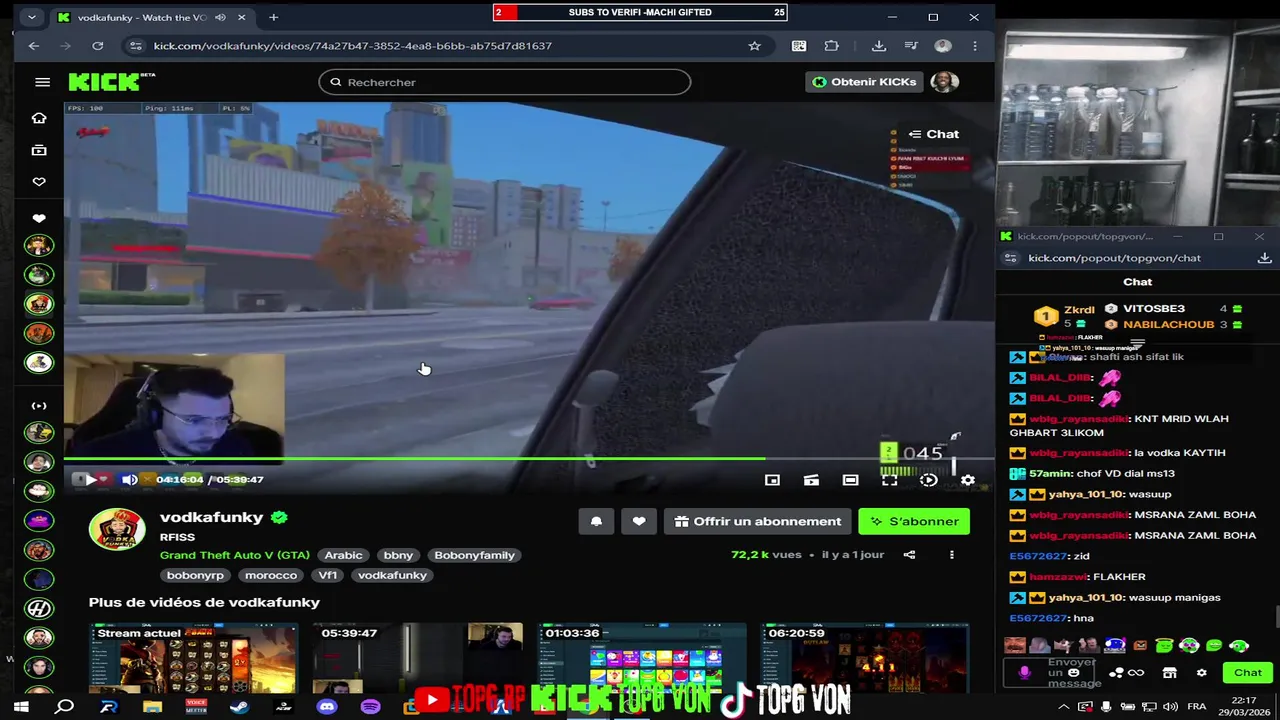Viewport: 1280px width, 720px height.
Task: Open Windows Start menu
Action: click(21, 707)
